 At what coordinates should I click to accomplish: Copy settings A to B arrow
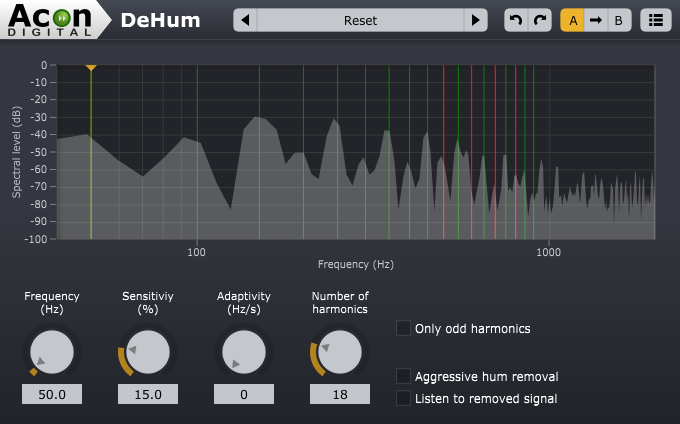(x=595, y=20)
